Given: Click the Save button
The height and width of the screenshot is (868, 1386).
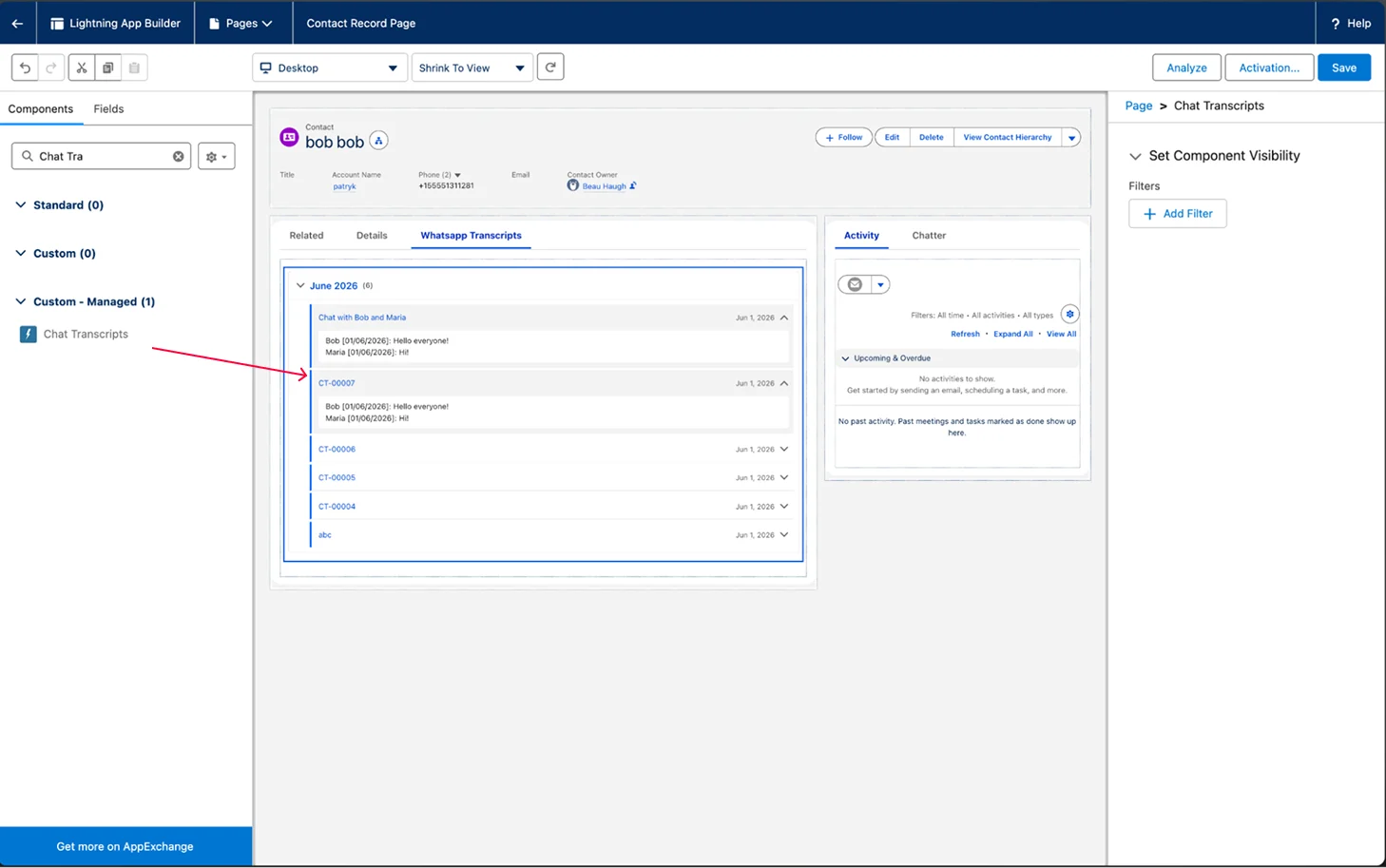Looking at the screenshot, I should pos(1344,68).
